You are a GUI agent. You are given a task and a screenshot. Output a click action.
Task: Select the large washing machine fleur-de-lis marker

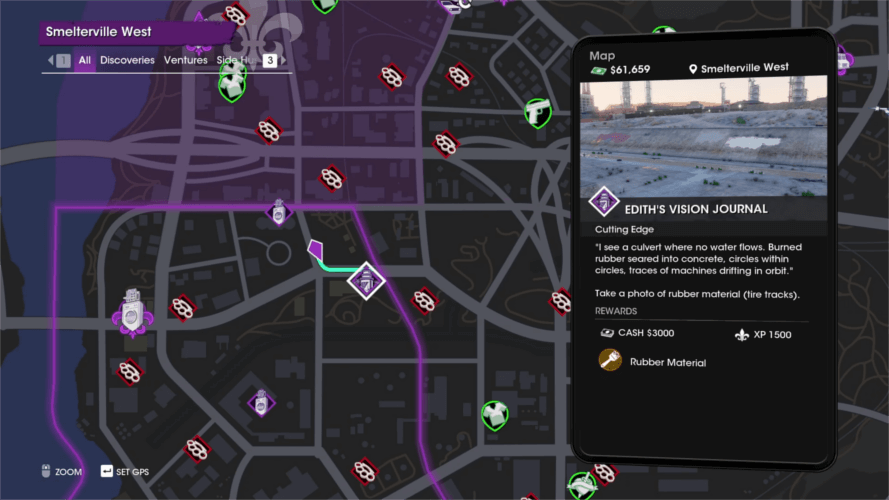(x=132, y=313)
